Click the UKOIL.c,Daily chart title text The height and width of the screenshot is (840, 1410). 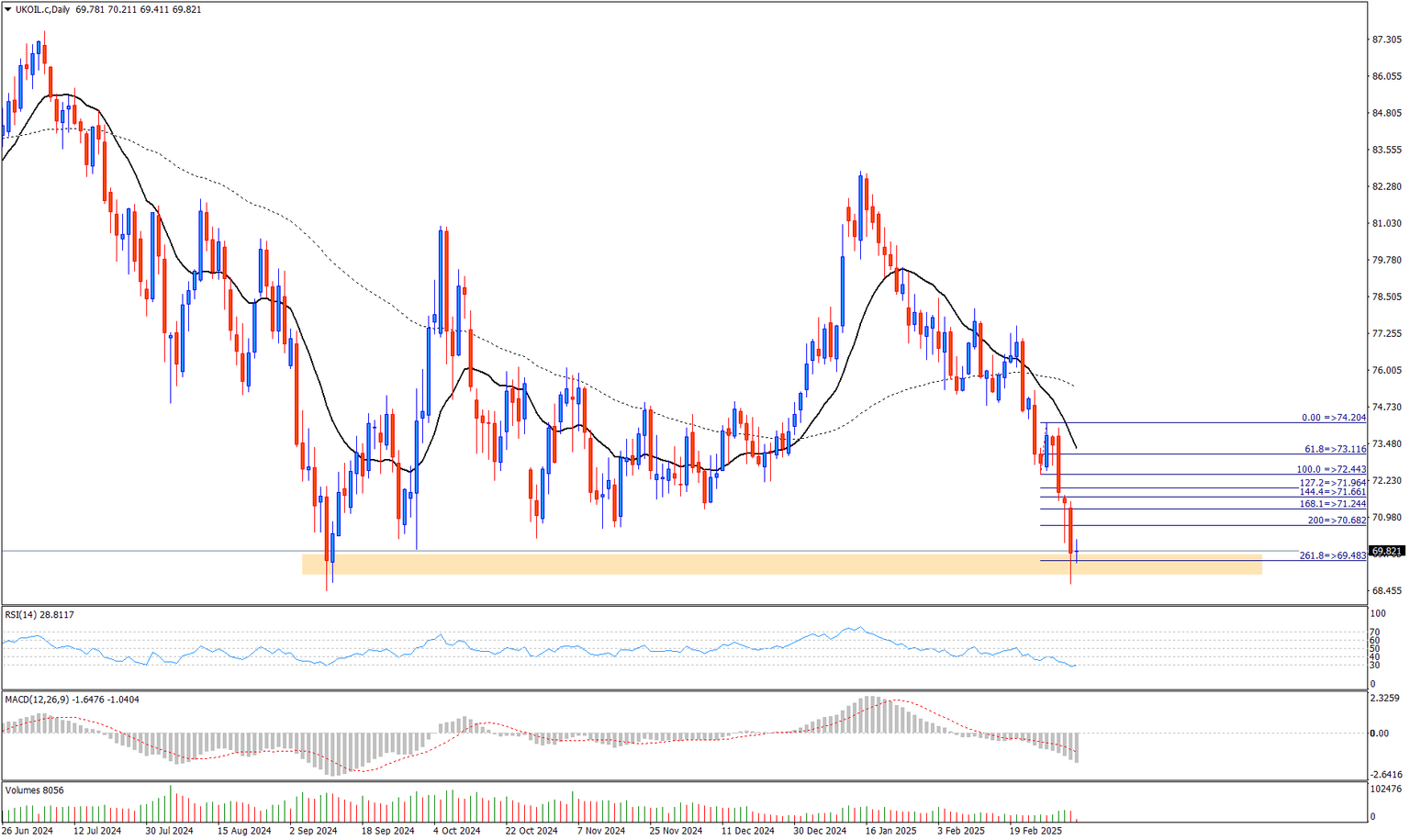click(42, 10)
